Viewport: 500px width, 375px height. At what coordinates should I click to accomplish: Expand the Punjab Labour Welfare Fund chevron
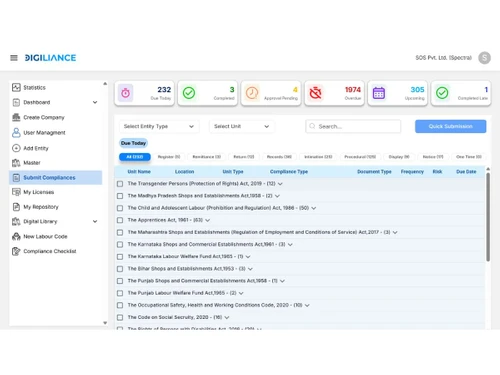(x=241, y=293)
